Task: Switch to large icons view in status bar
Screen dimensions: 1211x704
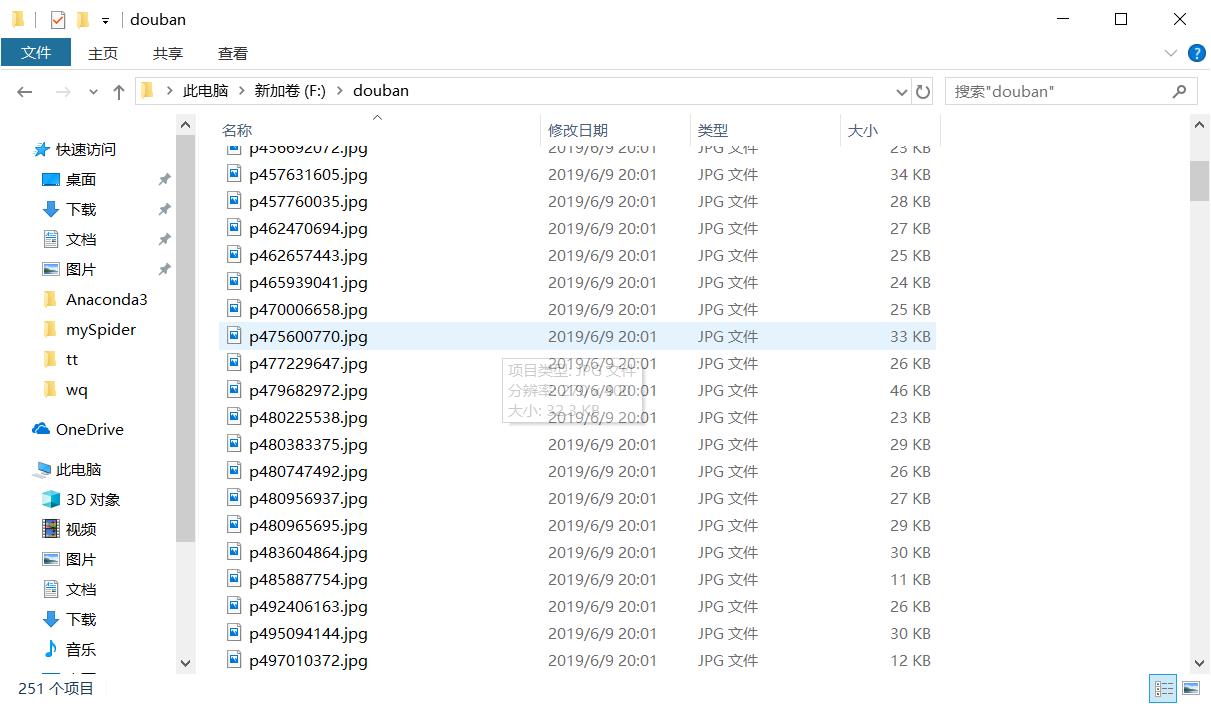Action: click(1191, 688)
